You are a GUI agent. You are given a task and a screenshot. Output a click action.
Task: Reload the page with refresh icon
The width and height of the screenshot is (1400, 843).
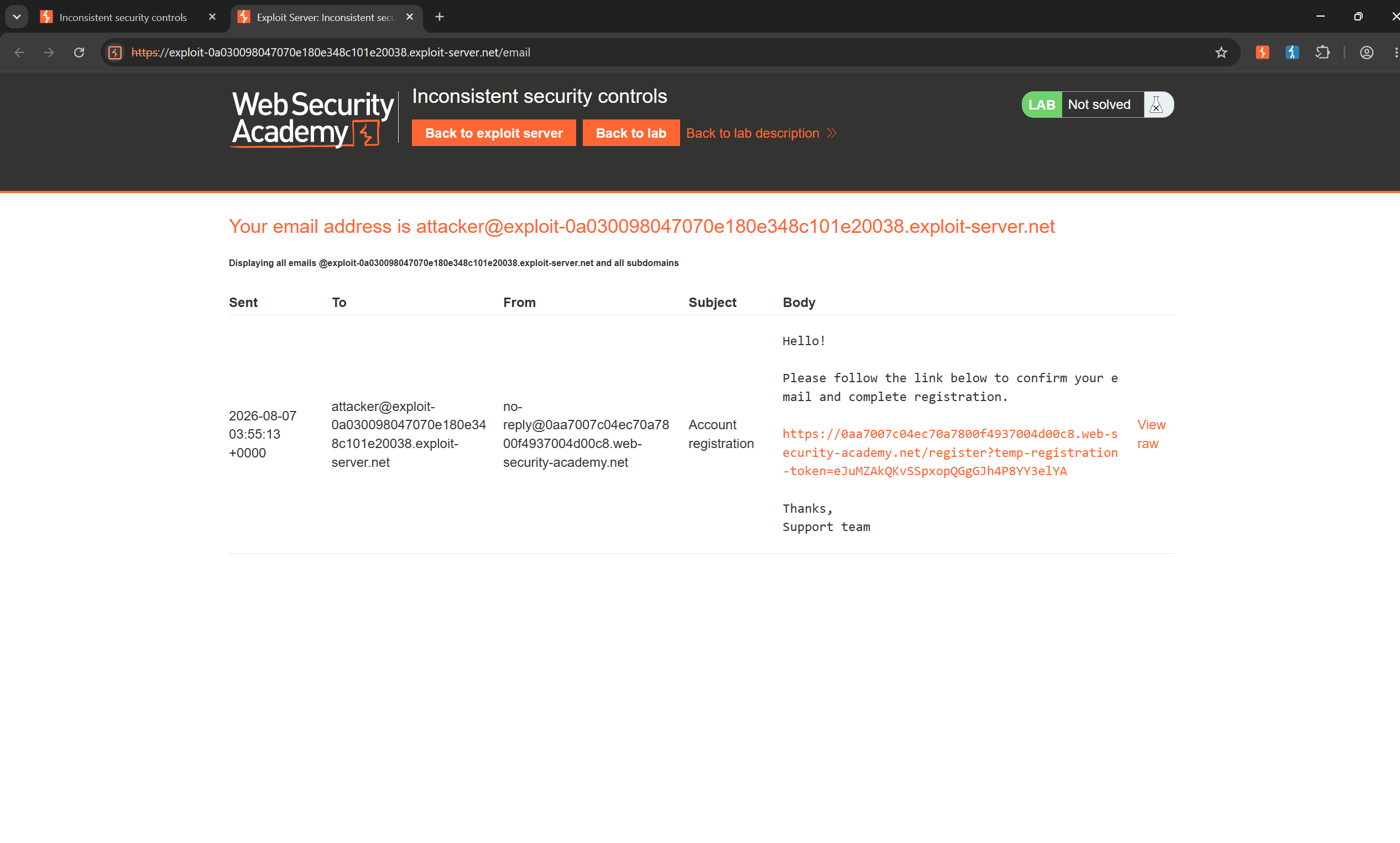click(x=79, y=52)
